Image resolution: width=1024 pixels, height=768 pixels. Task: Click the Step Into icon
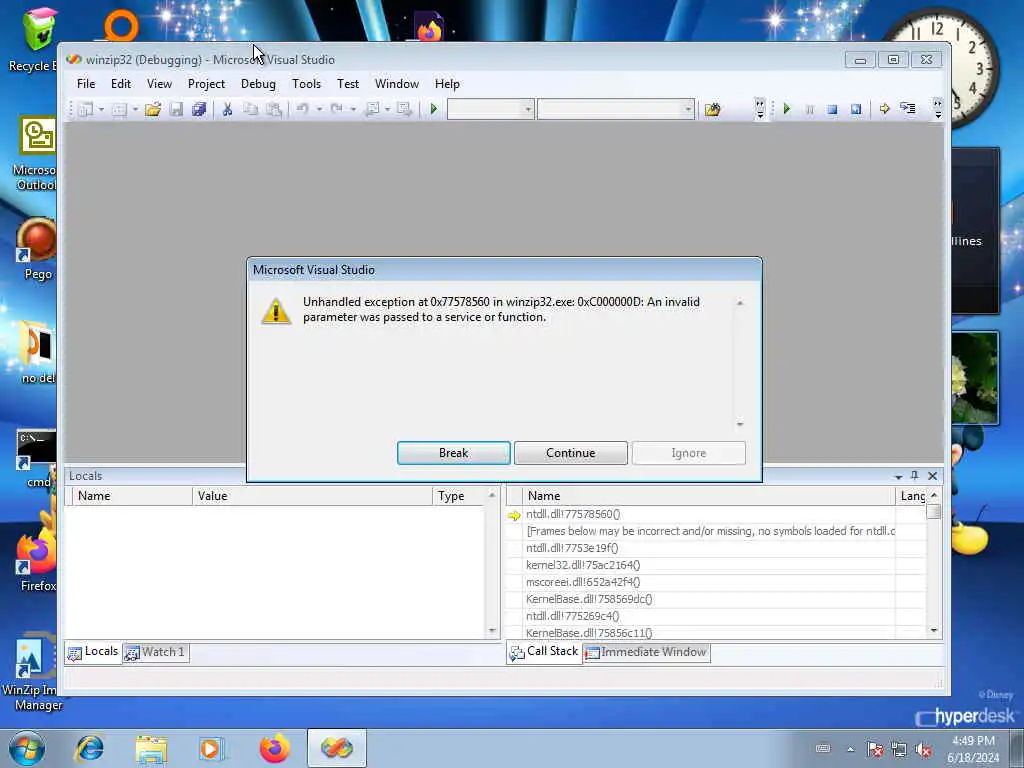908,109
